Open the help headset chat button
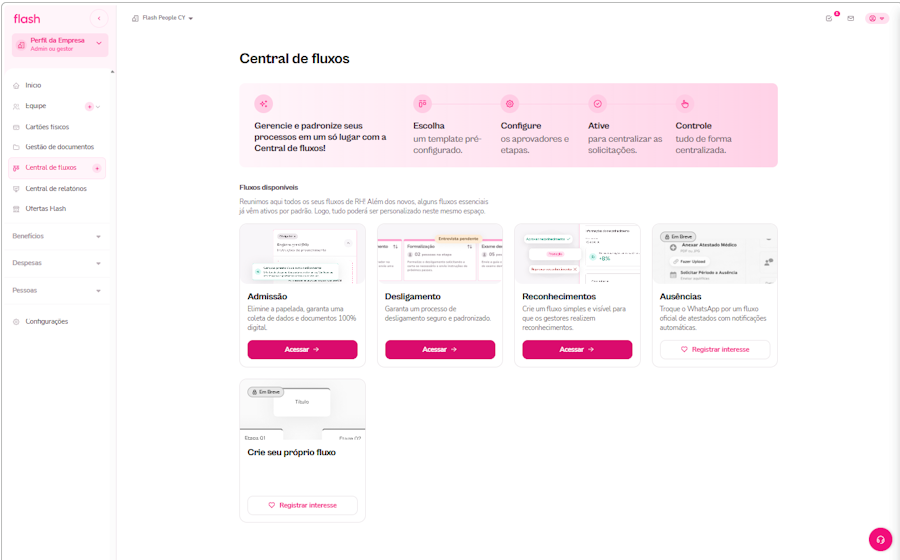This screenshot has height=560, width=900. point(880,539)
